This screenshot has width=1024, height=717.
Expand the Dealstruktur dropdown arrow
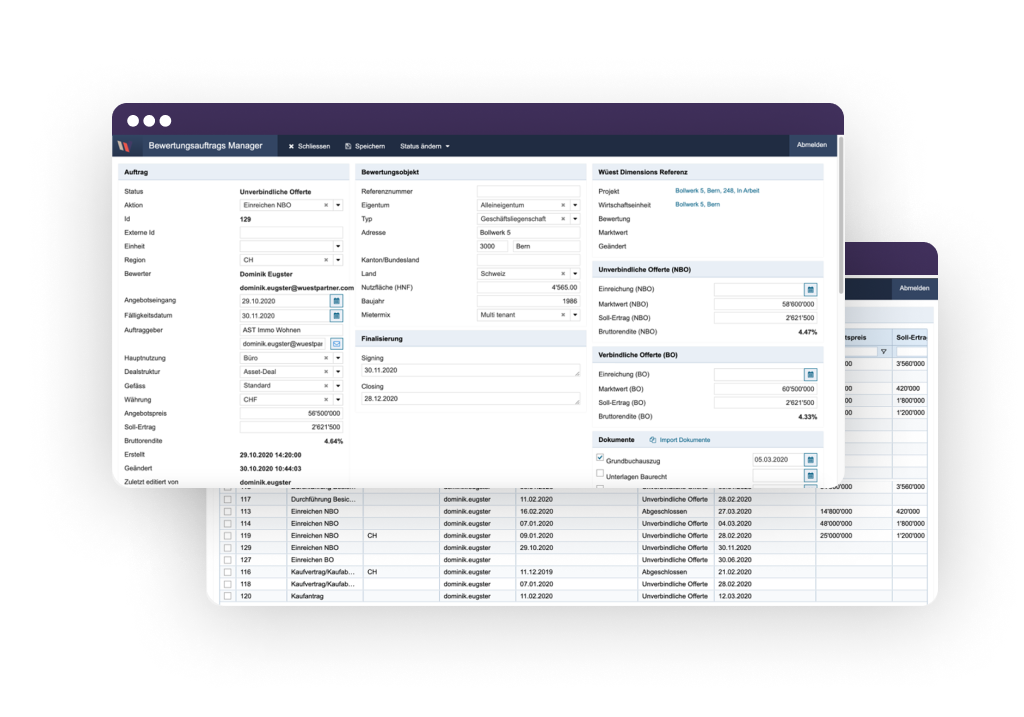(338, 372)
